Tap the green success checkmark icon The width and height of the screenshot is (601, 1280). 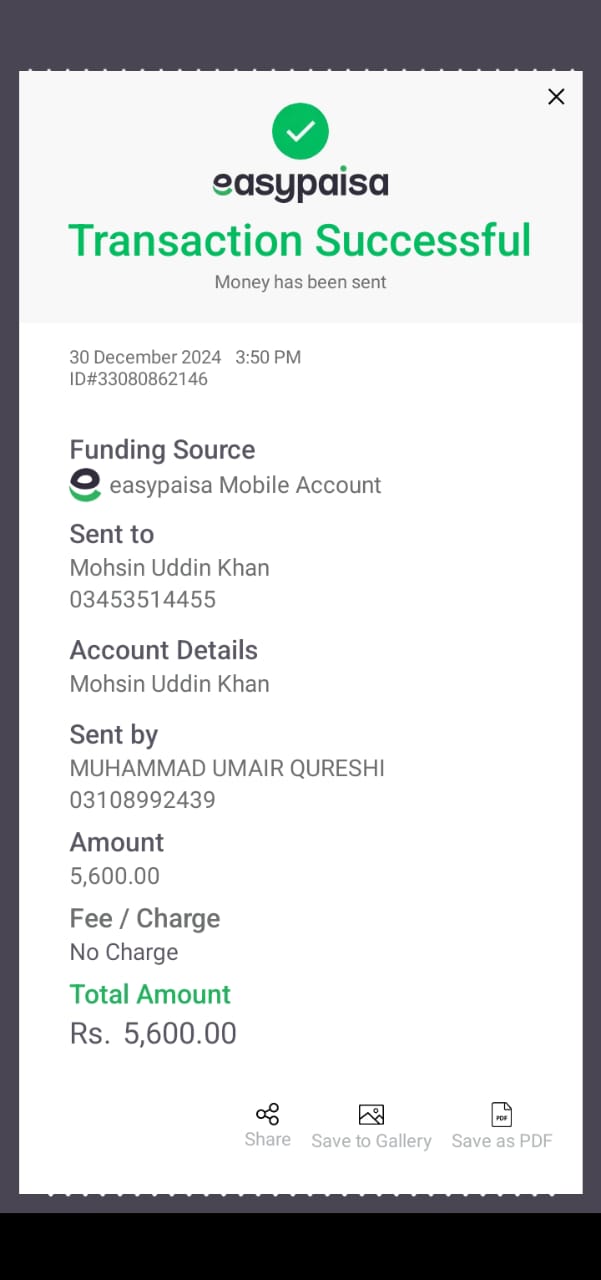pyautogui.click(x=300, y=131)
